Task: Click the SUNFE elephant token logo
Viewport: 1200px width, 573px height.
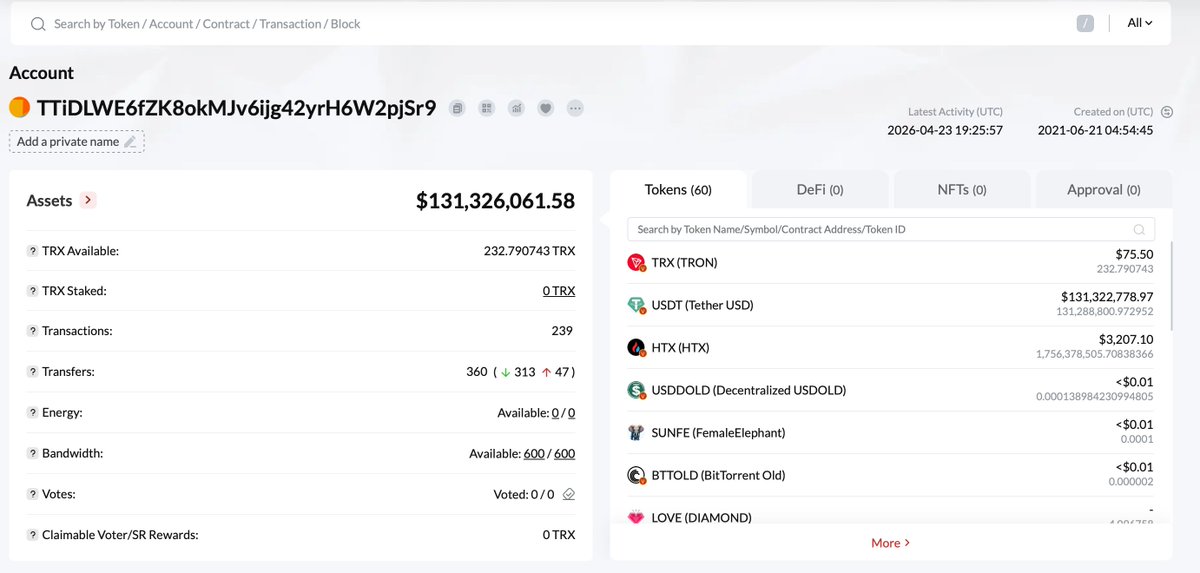Action: pos(637,433)
